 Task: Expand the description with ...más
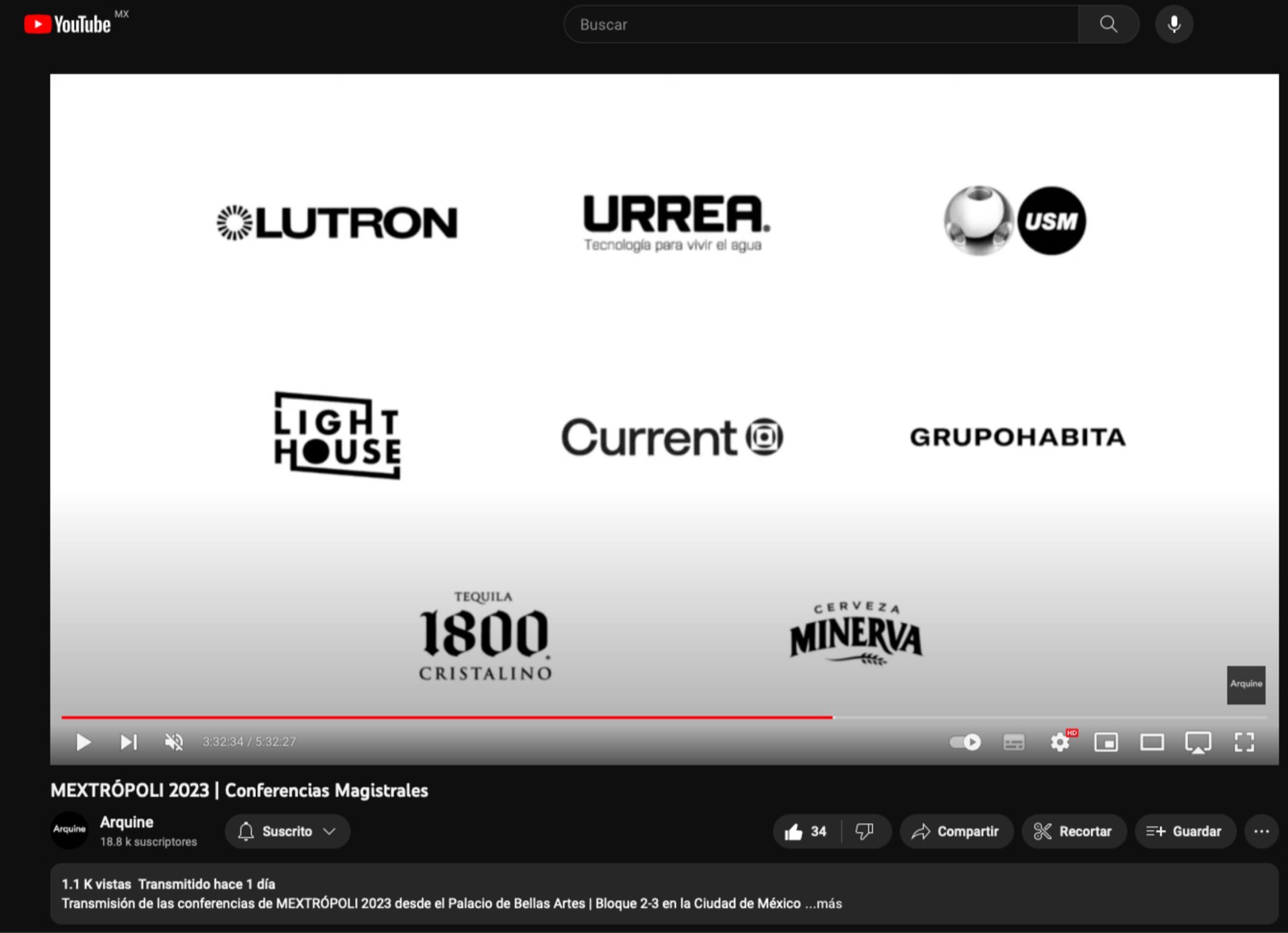click(824, 903)
